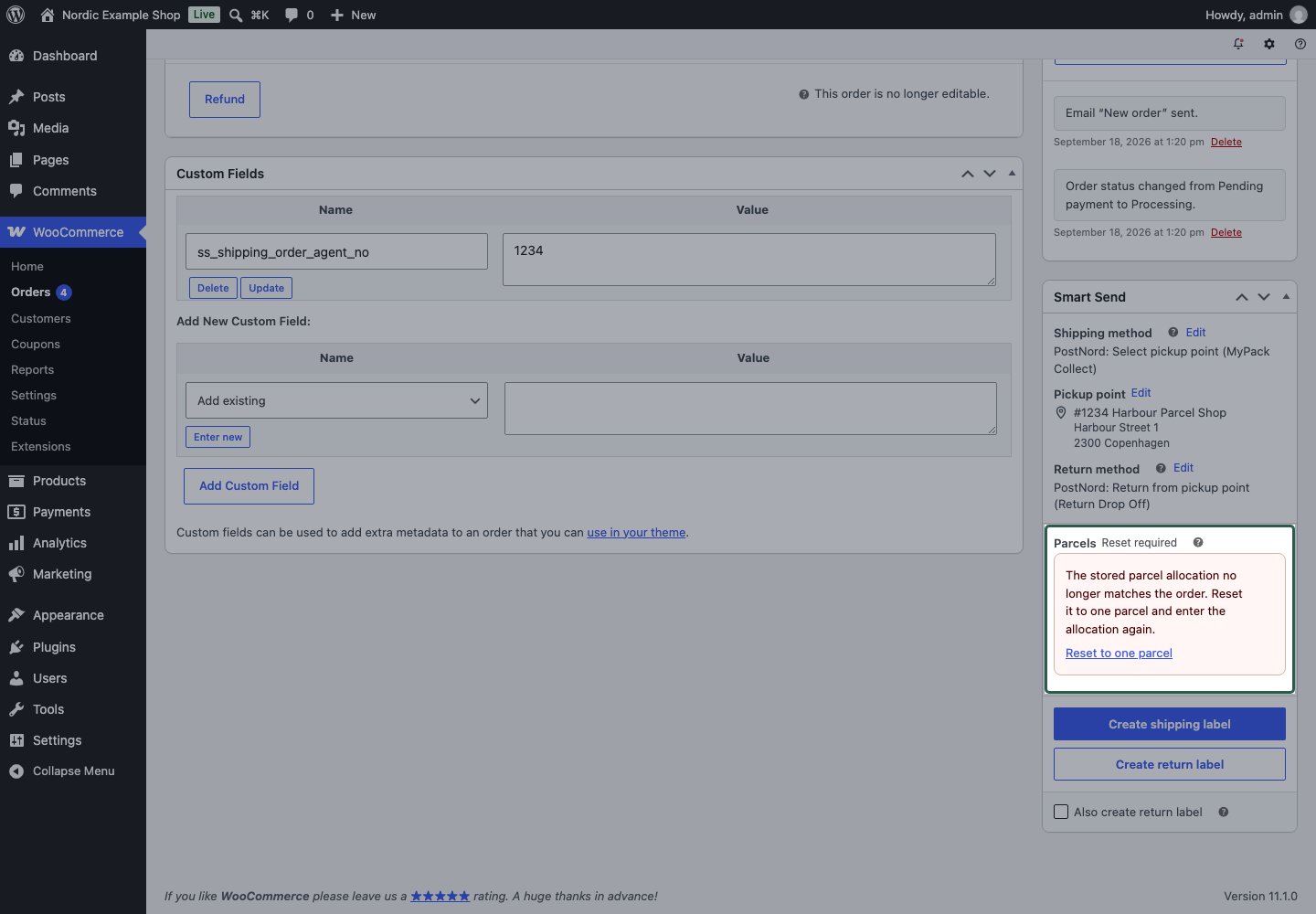Click Add Custom Field button
The height and width of the screenshot is (914, 1316).
249,486
